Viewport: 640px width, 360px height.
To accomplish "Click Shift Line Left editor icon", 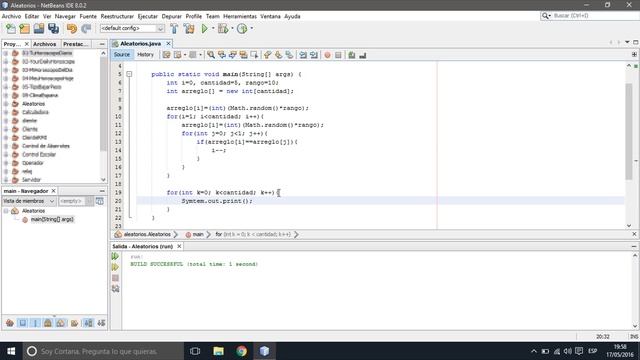I will 303,55.
